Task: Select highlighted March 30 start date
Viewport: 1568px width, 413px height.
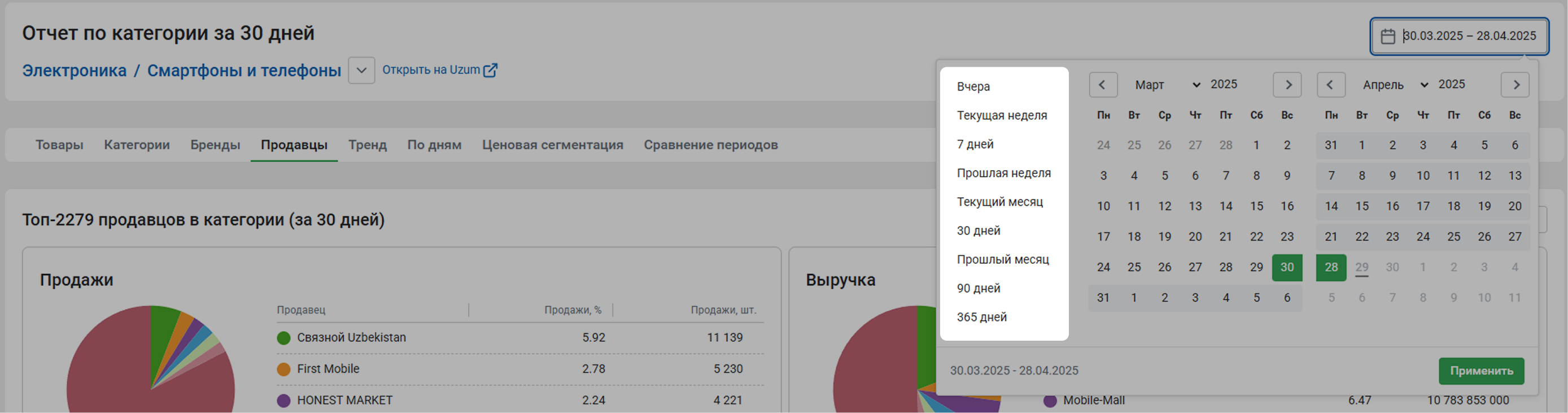Action: coord(1287,267)
